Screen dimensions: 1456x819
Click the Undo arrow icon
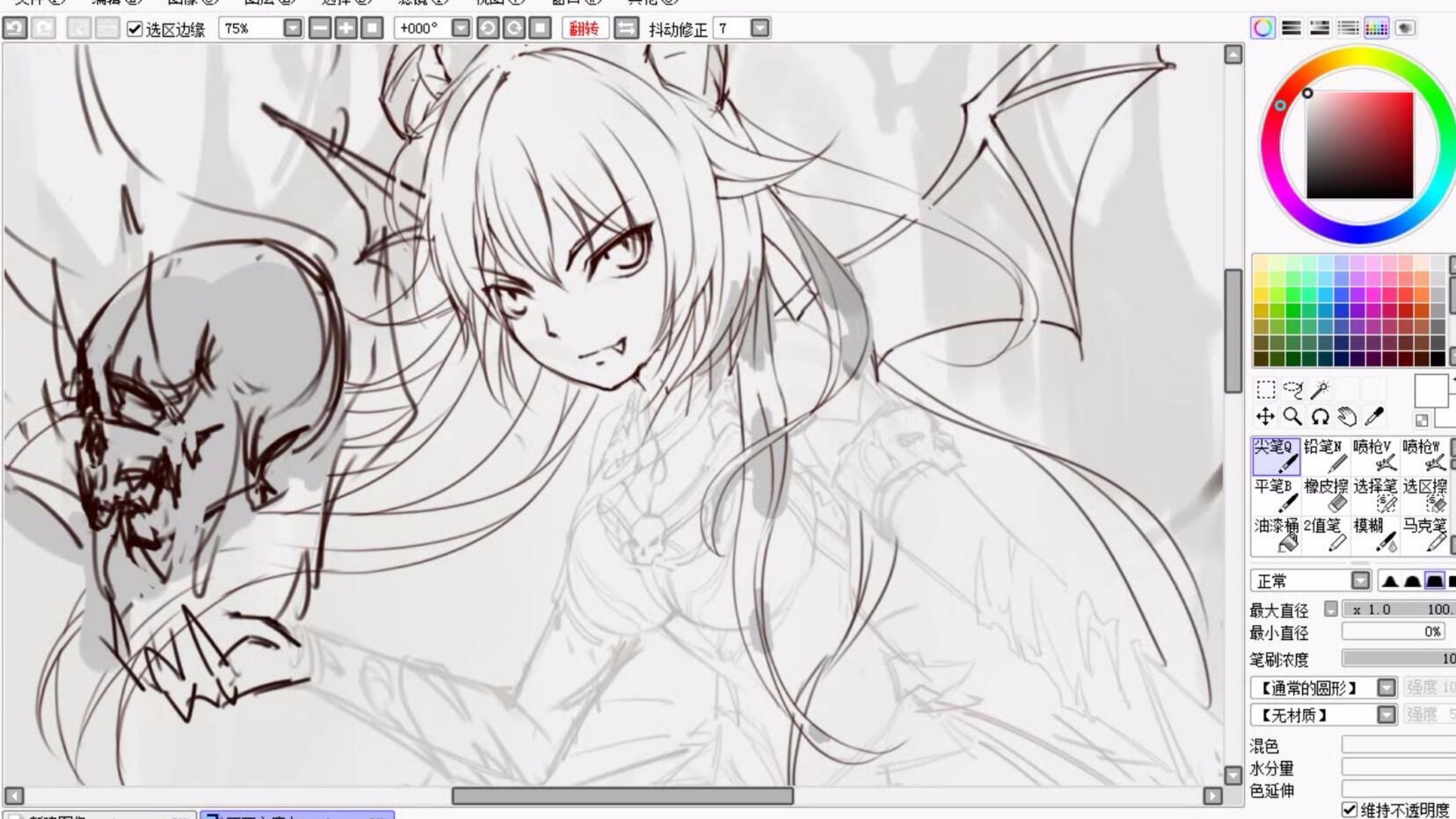15,28
